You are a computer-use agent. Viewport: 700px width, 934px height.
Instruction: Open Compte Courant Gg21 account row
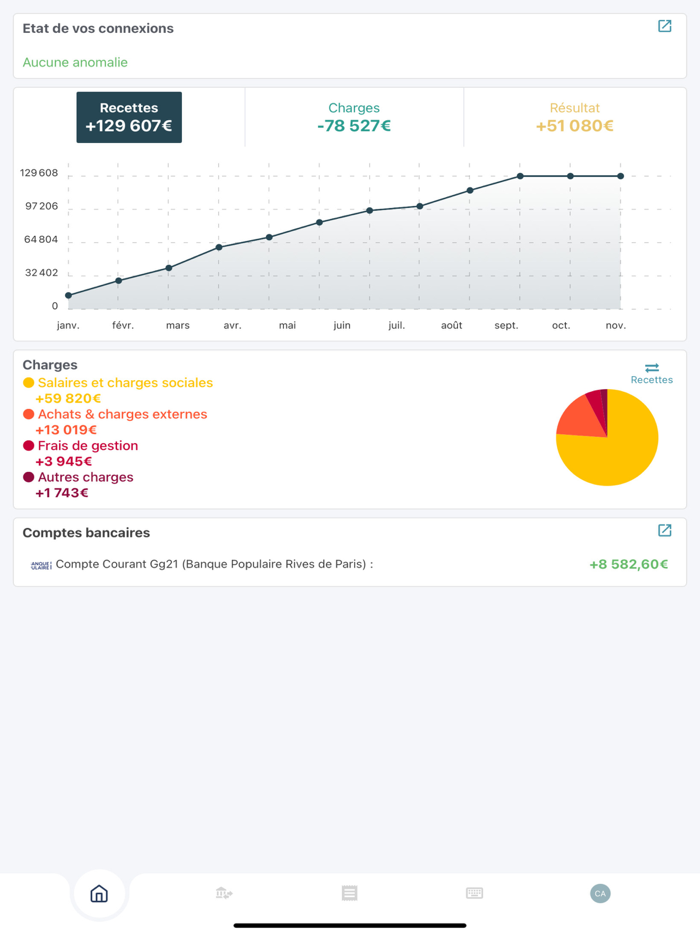click(x=350, y=564)
